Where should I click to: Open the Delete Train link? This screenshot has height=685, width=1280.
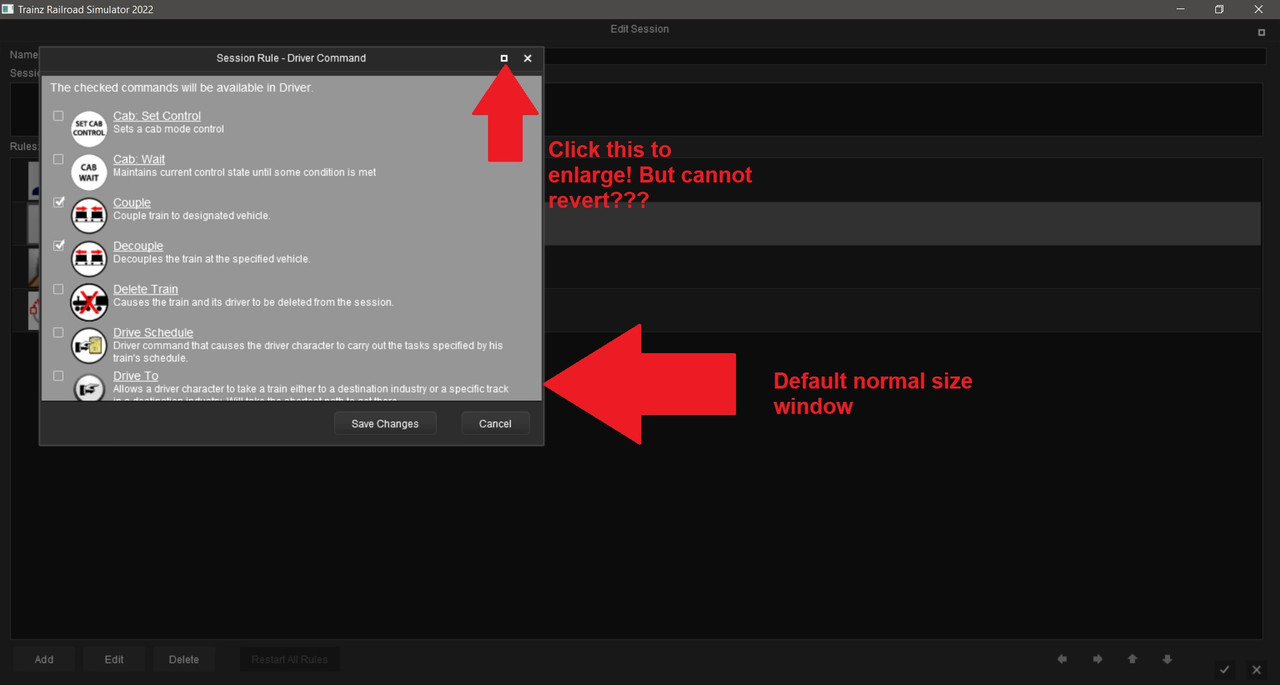145,289
